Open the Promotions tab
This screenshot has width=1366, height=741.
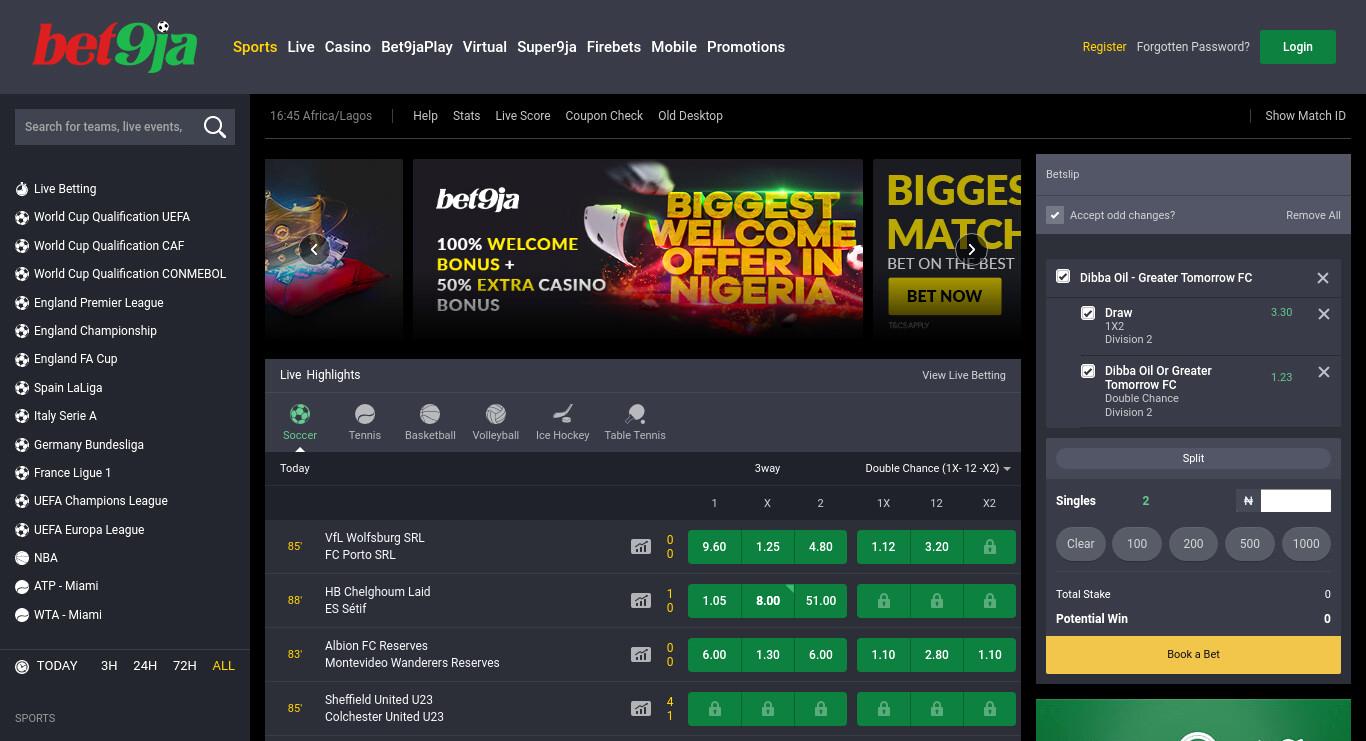pyautogui.click(x=746, y=47)
